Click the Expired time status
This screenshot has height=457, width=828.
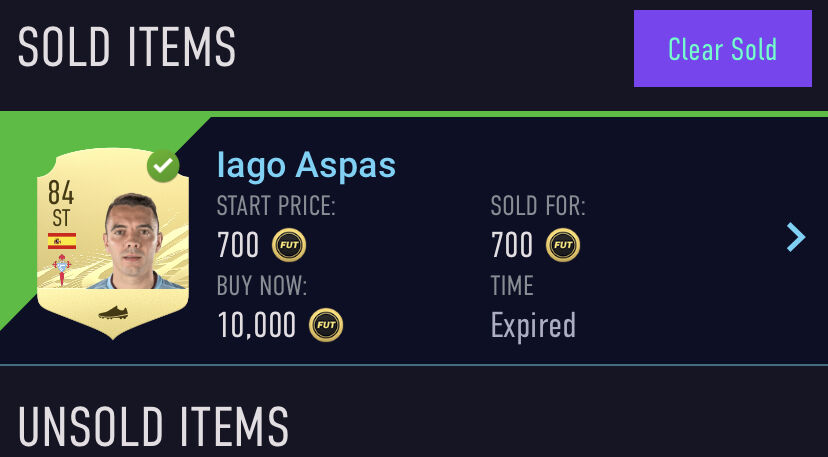533,325
